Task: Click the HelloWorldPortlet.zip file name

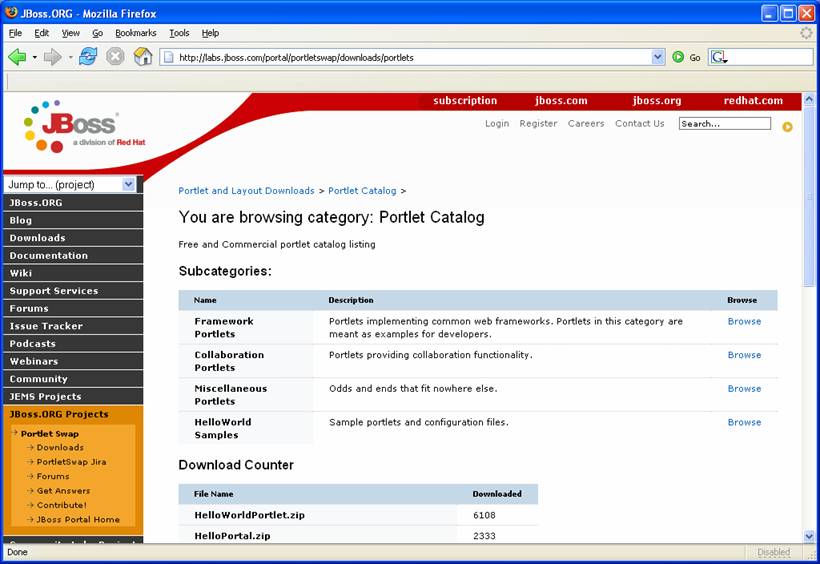Action: click(249, 515)
